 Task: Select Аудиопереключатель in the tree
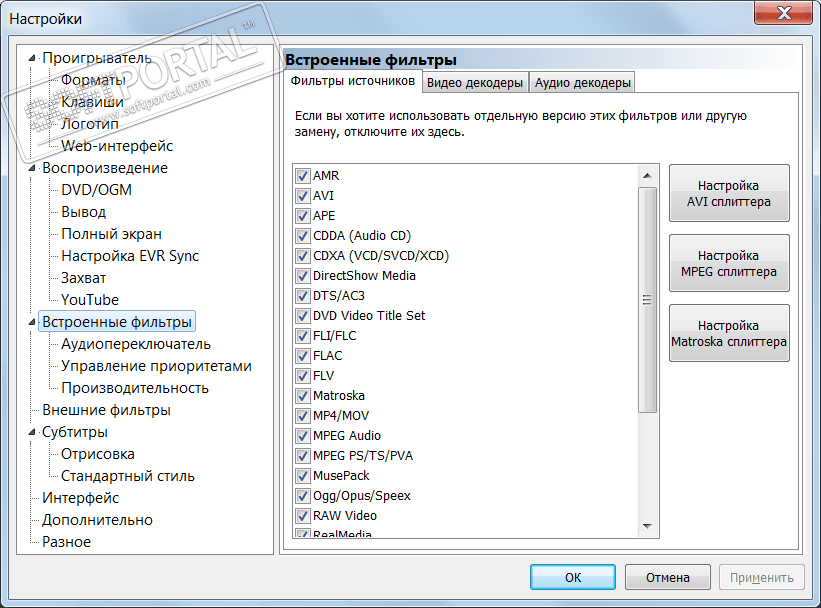point(136,344)
